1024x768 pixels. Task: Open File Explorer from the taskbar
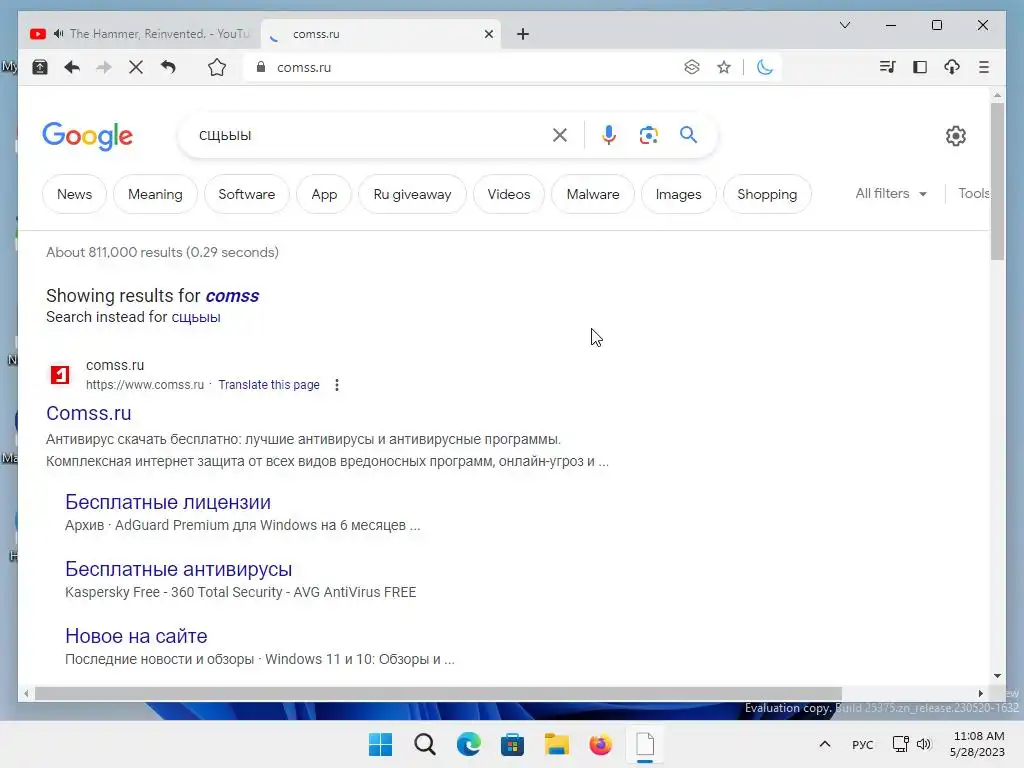[x=556, y=744]
